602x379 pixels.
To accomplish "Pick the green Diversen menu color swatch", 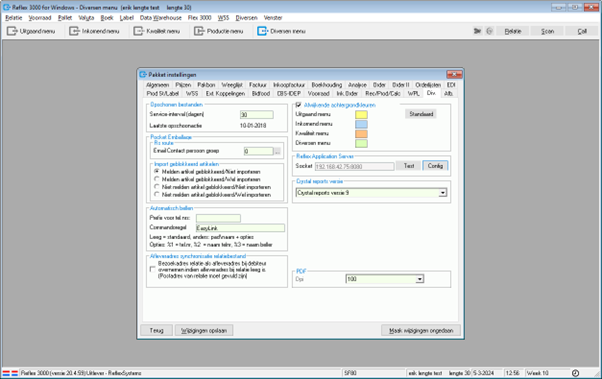I will click(361, 143).
